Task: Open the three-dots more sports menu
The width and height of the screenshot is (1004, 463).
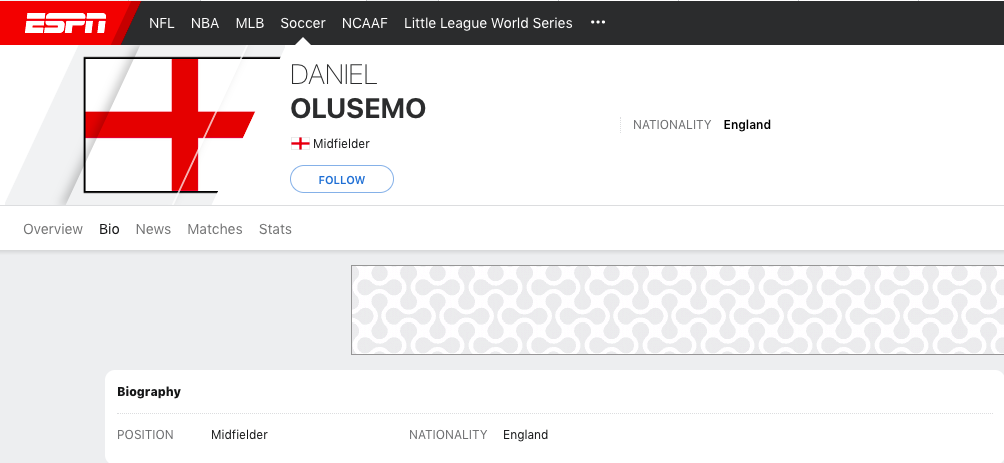Action: (598, 22)
